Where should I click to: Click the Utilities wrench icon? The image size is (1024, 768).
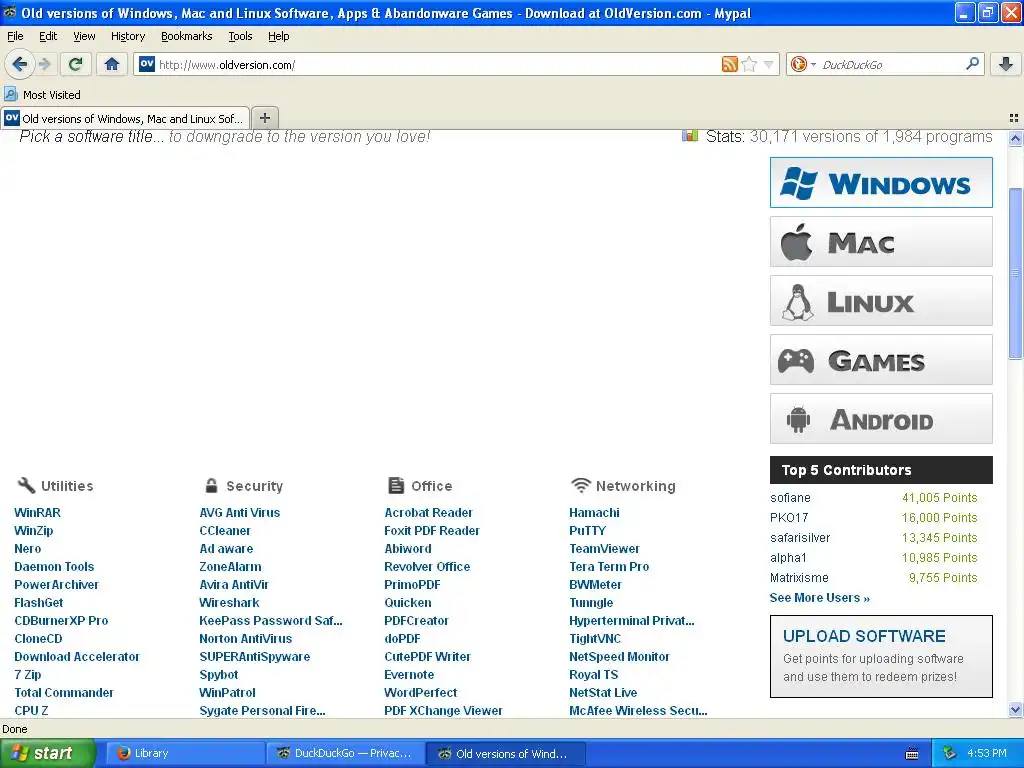point(26,485)
